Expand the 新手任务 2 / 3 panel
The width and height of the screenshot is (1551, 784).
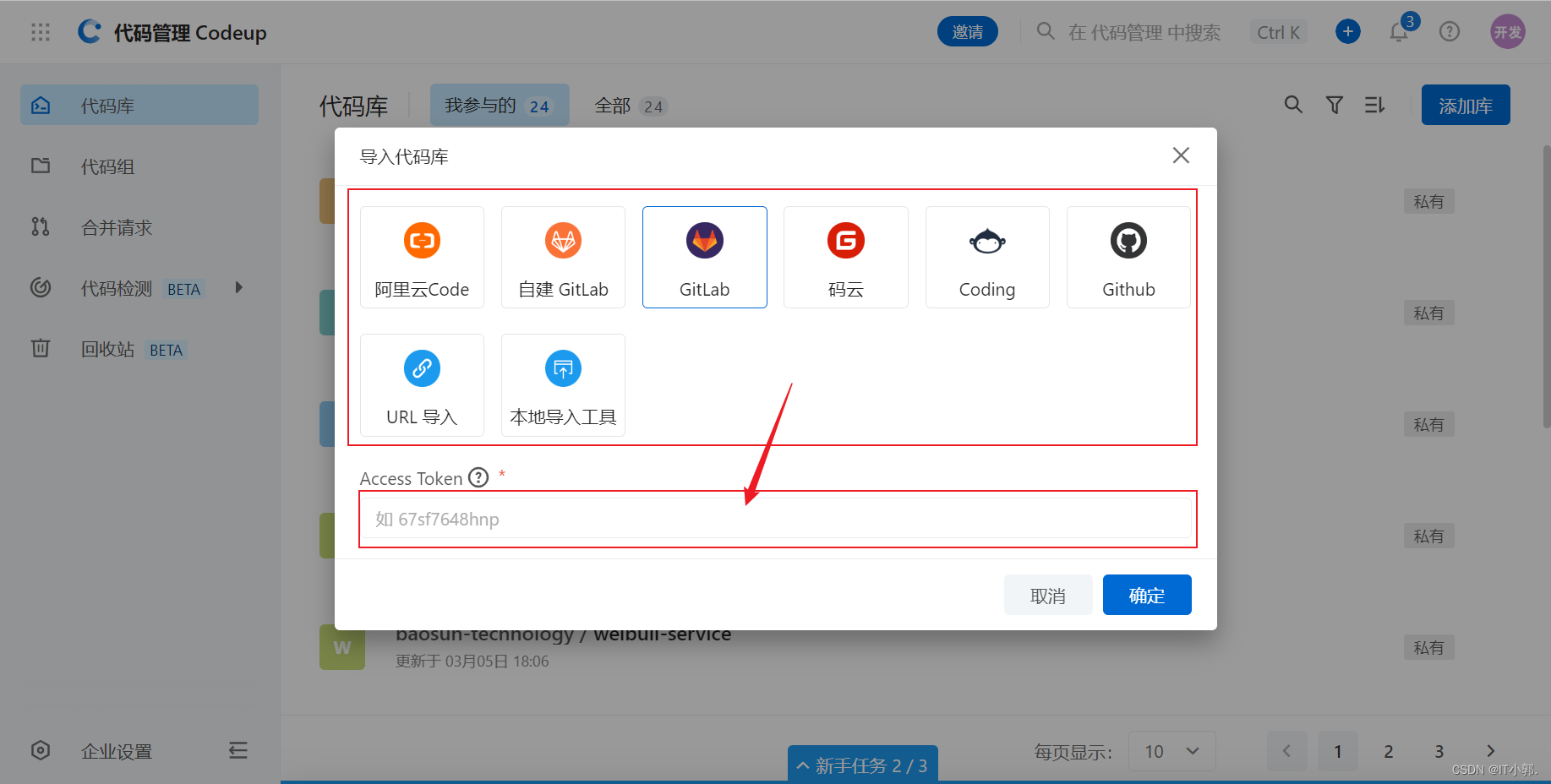tap(862, 765)
